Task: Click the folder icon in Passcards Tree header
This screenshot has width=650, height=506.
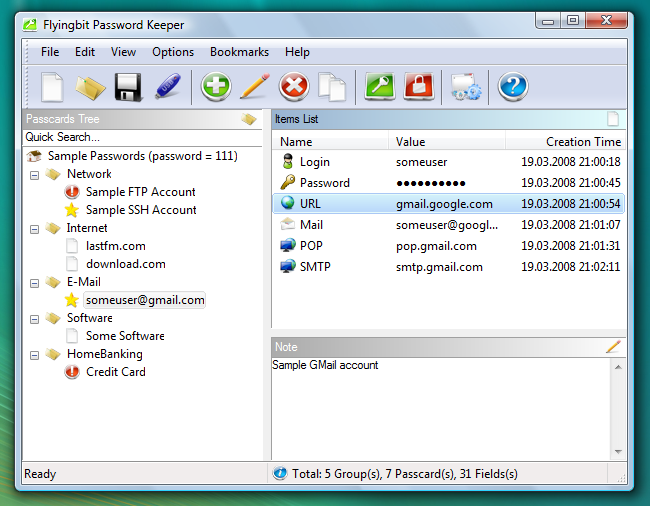Action: click(x=249, y=119)
